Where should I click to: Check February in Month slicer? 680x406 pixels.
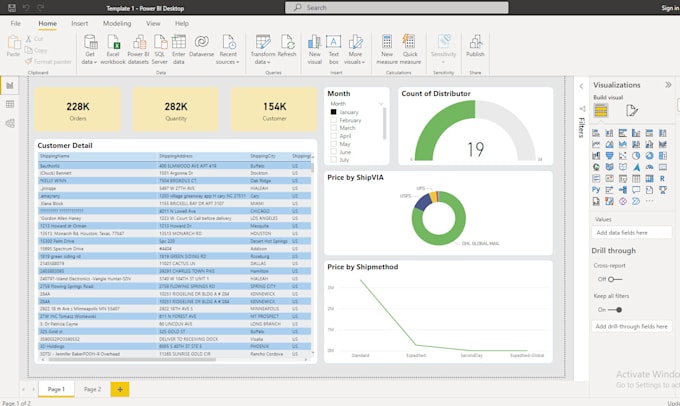click(x=333, y=120)
